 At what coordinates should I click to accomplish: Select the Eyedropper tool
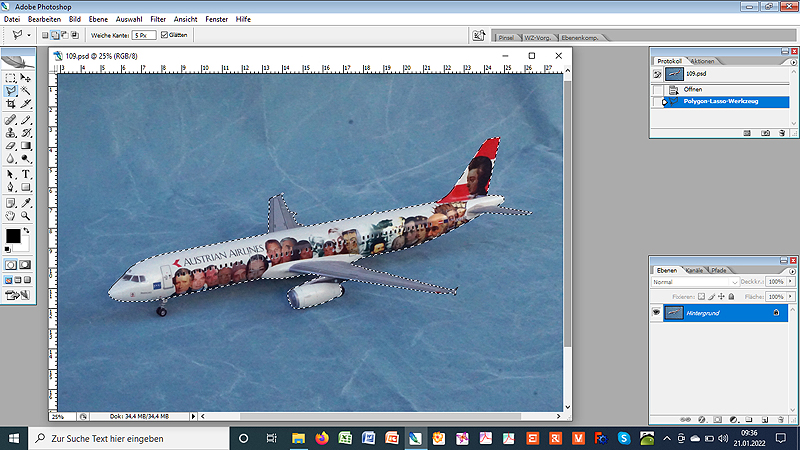pos(26,203)
